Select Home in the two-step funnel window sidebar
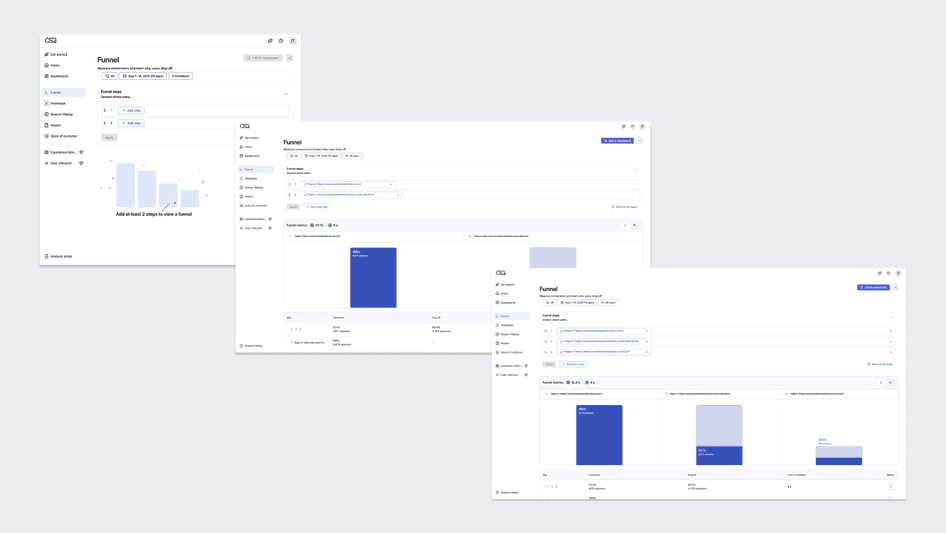Screen dimensions: 946x533 pos(249,147)
